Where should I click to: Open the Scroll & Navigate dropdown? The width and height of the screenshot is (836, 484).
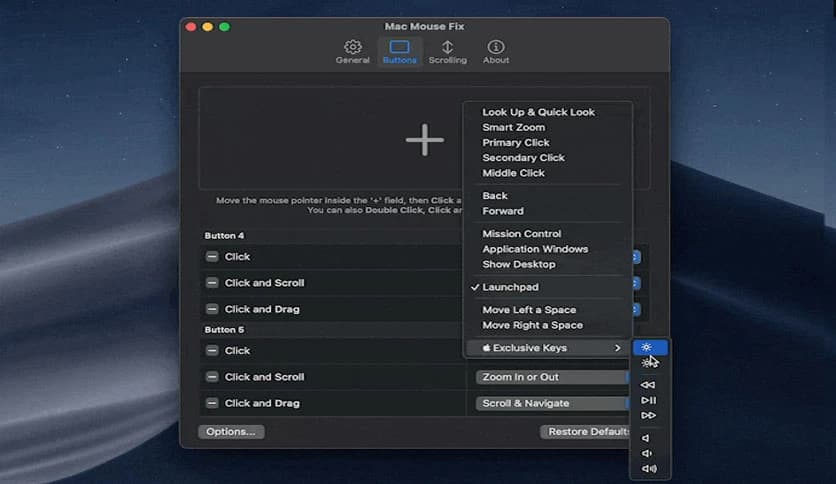[553, 404]
